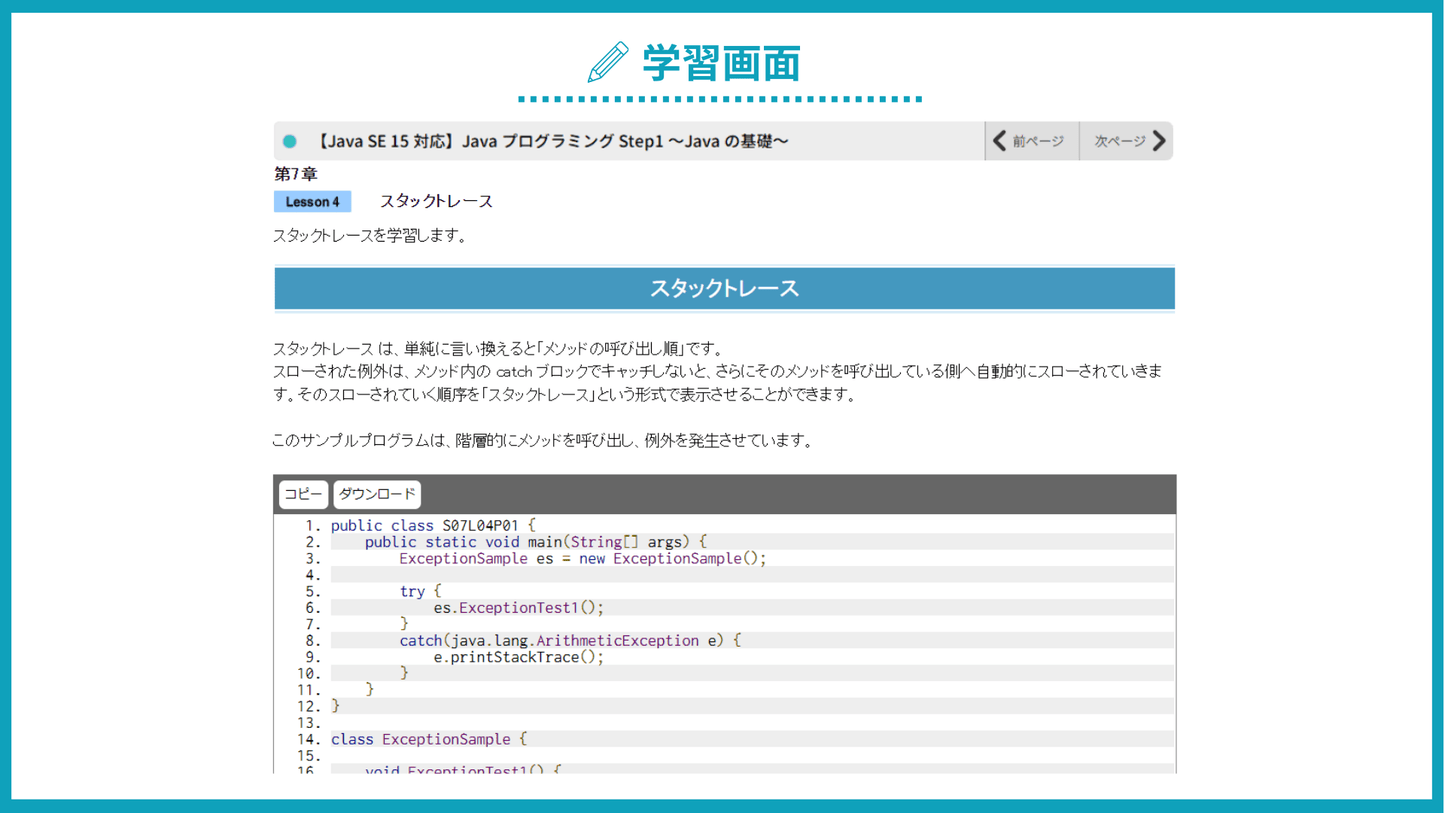1445x813 pixels.
Task: Click the スタックトレース title next to Lesson 4
Action: [436, 201]
